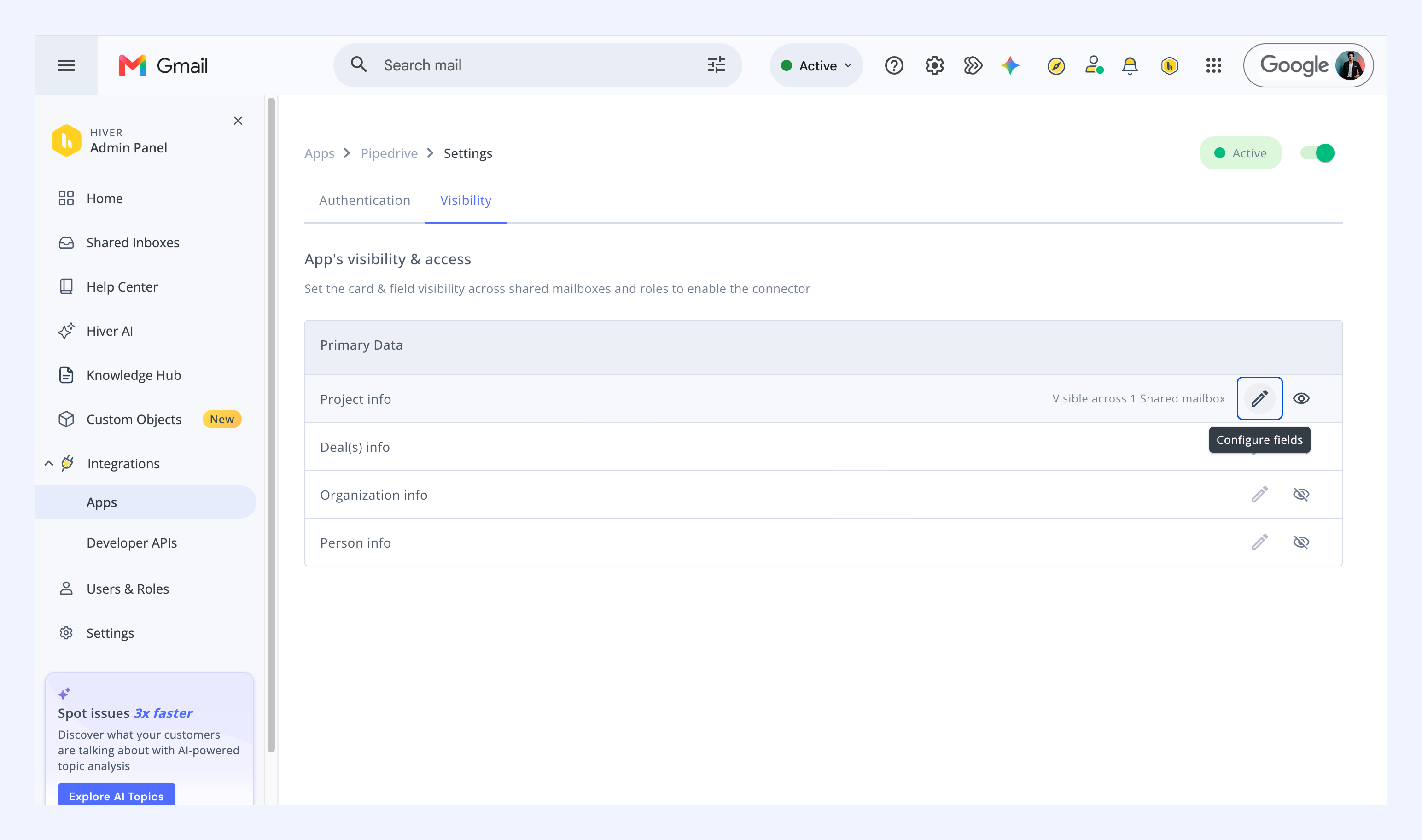Navigate to Pipedrive breadcrumb
The image size is (1422, 840).
pos(389,153)
